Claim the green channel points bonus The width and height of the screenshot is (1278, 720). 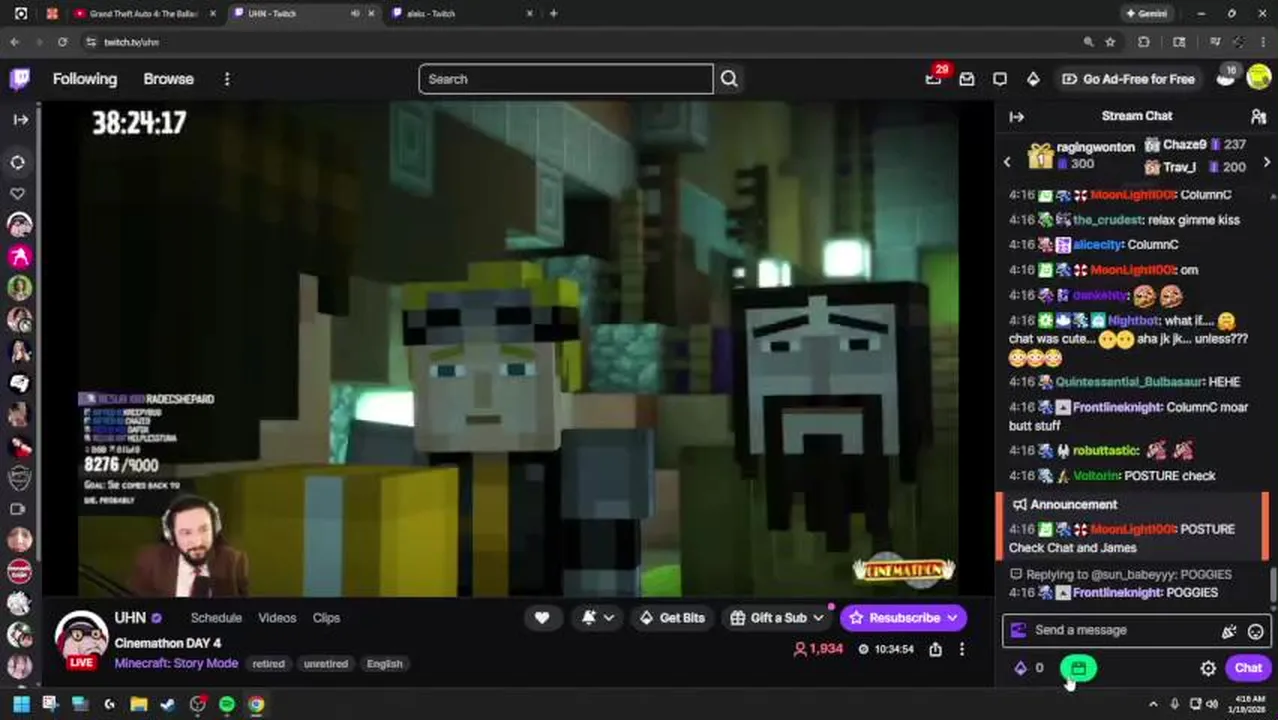pyautogui.click(x=1078, y=668)
